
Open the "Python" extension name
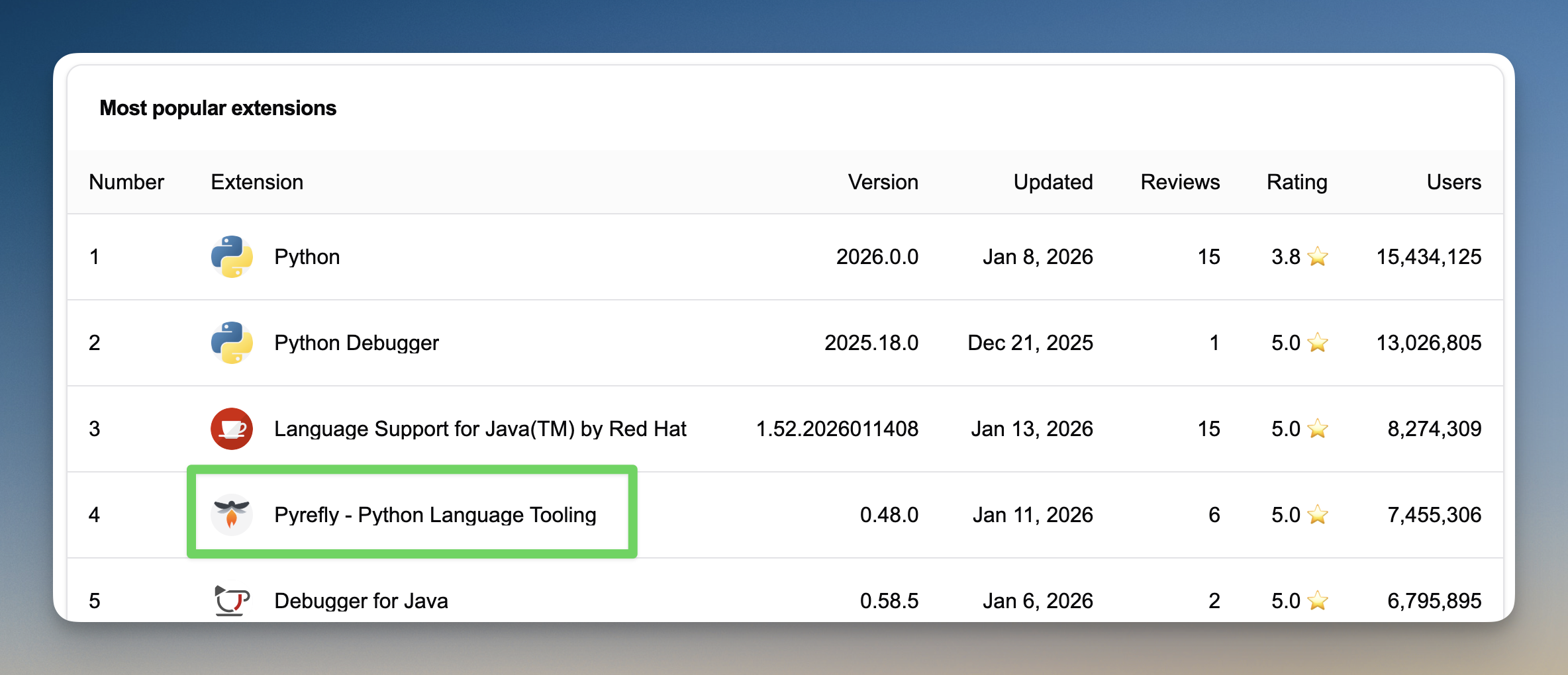tap(307, 257)
